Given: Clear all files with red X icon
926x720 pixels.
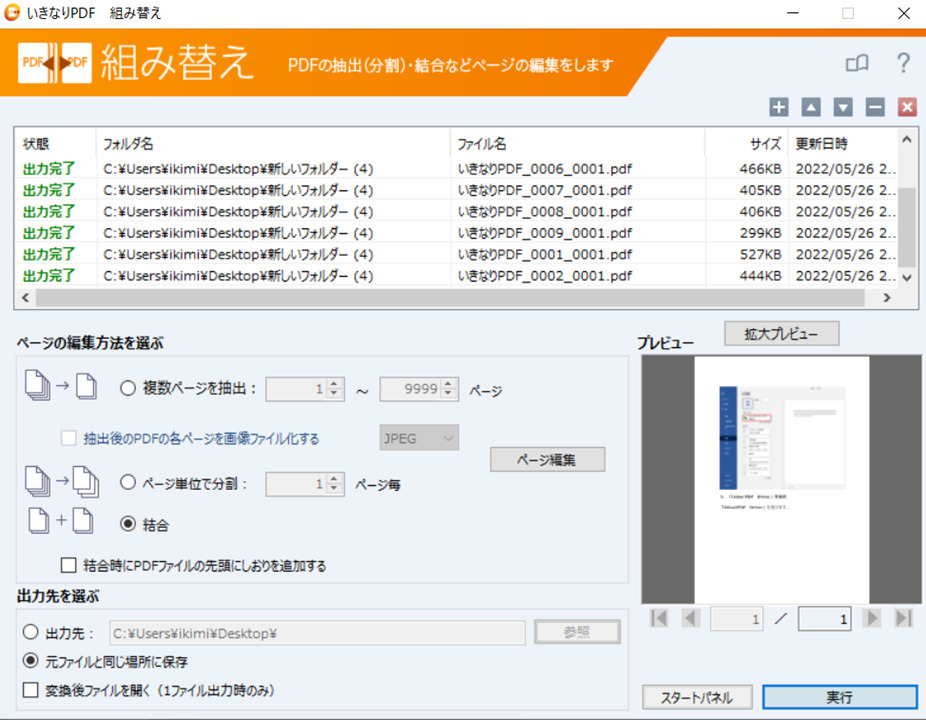Looking at the screenshot, I should pos(907,107).
